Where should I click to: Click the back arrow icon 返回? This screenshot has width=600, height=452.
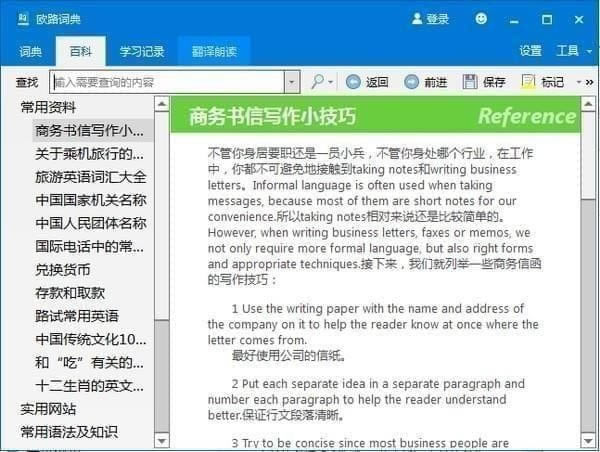(x=353, y=82)
